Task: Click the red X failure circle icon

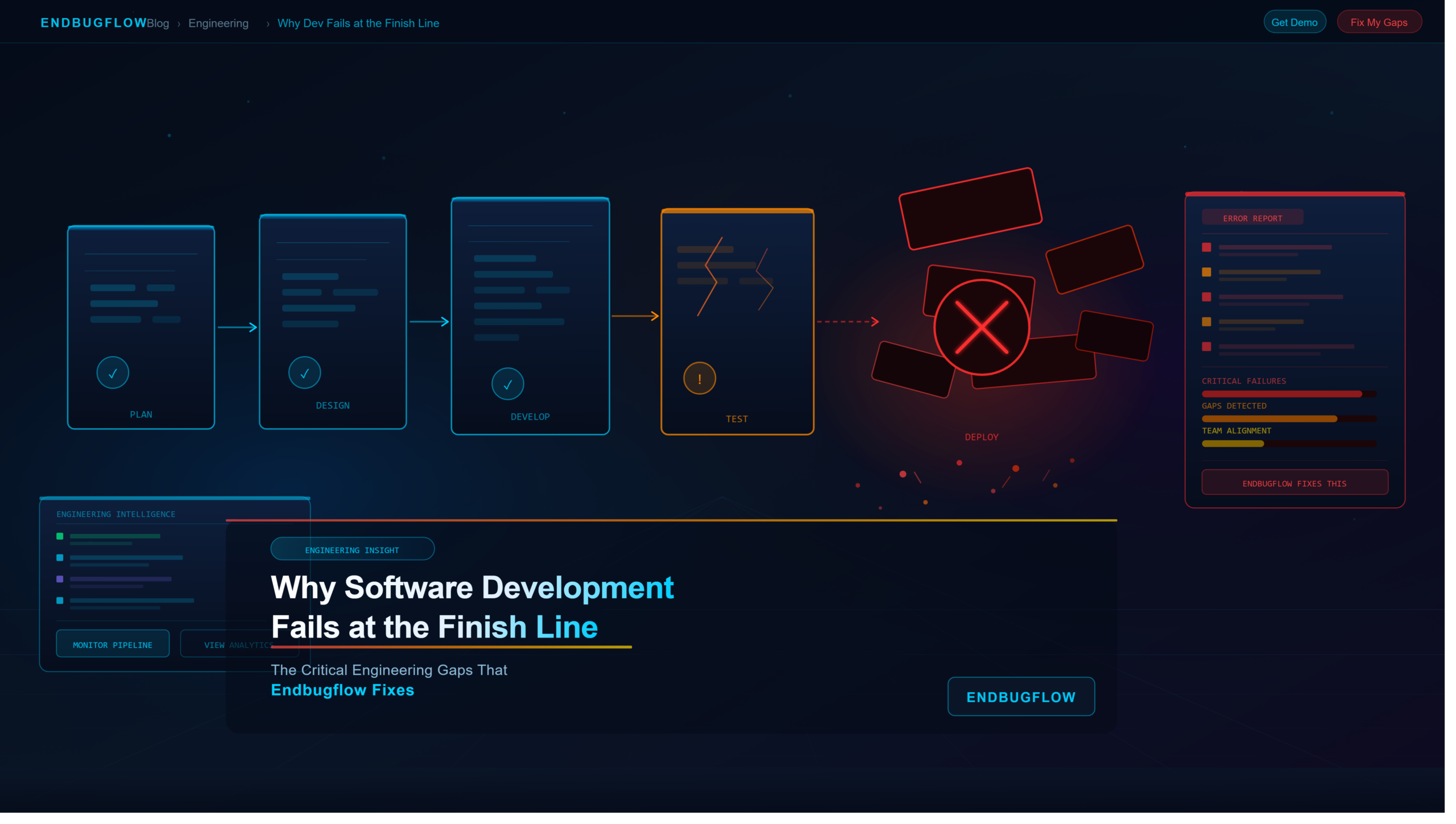Action: 982,327
